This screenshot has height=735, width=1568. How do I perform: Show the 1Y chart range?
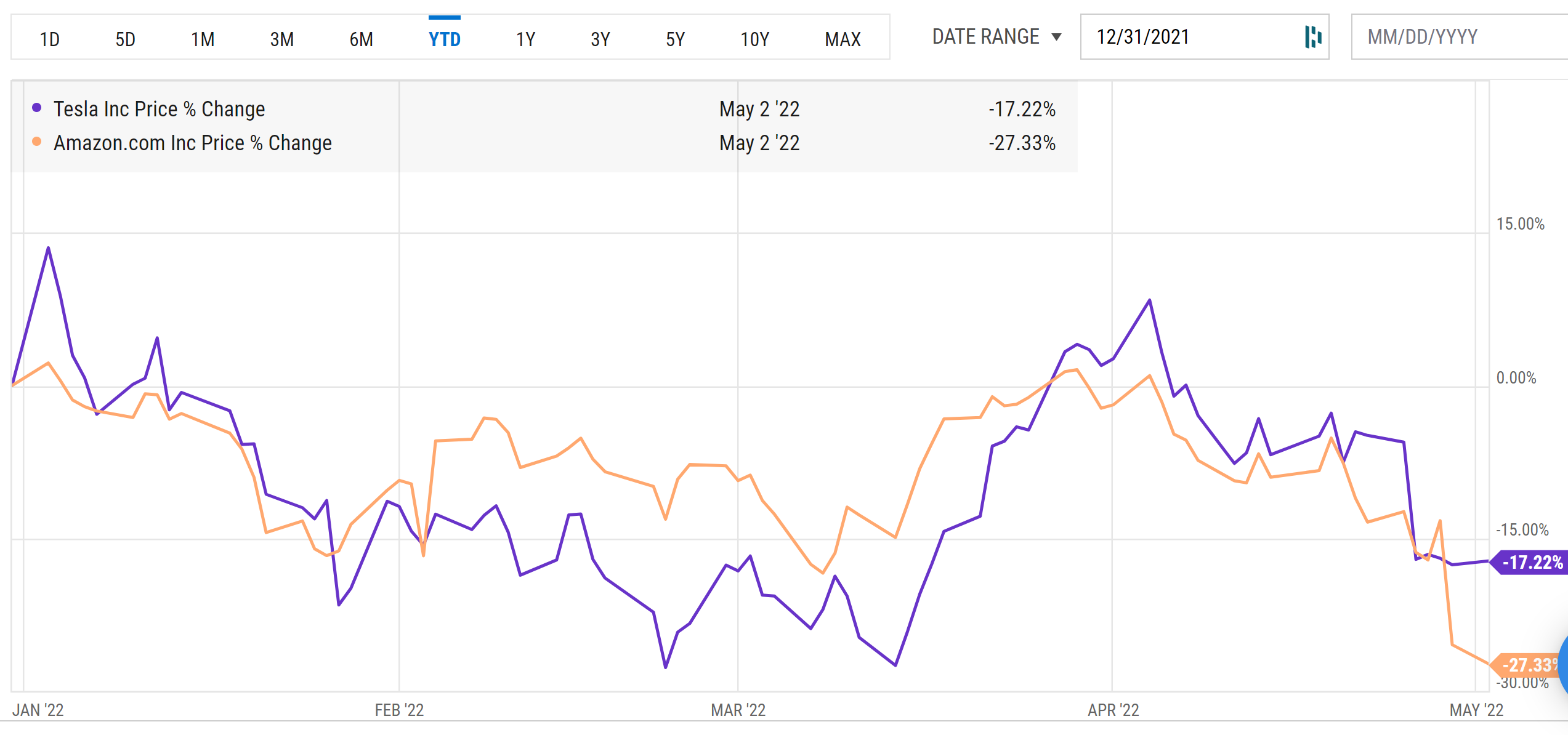[525, 39]
